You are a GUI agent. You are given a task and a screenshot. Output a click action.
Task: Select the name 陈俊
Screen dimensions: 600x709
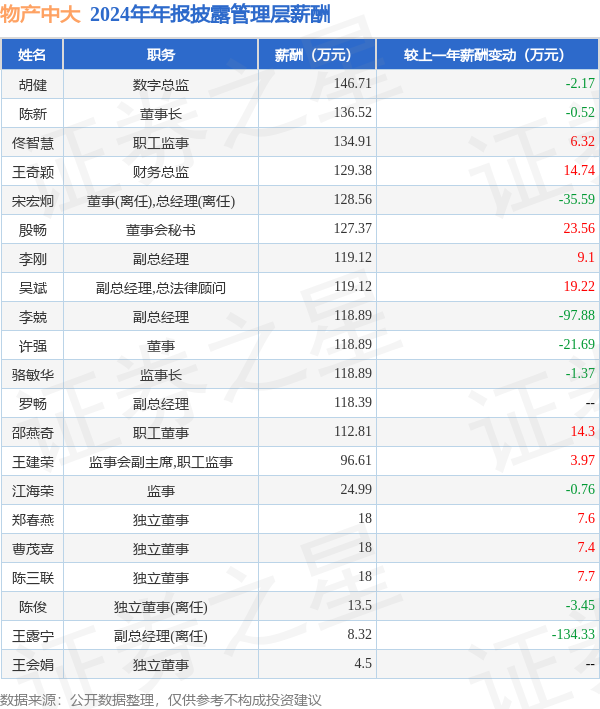click(x=33, y=605)
